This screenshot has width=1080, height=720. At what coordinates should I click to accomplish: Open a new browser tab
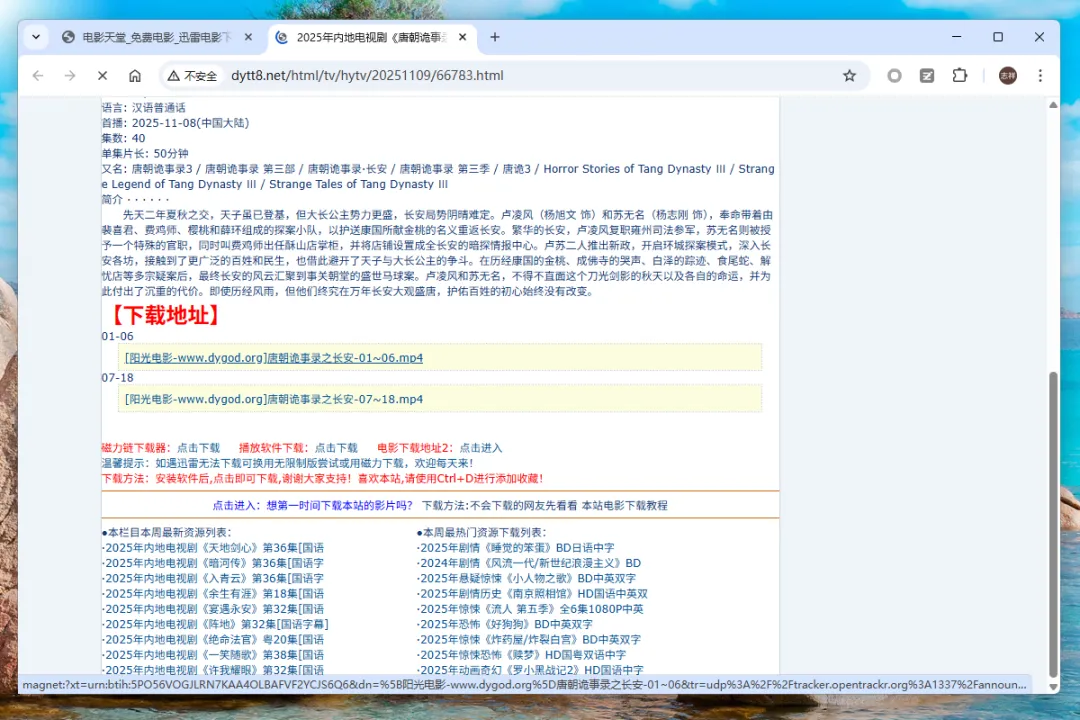pos(495,37)
